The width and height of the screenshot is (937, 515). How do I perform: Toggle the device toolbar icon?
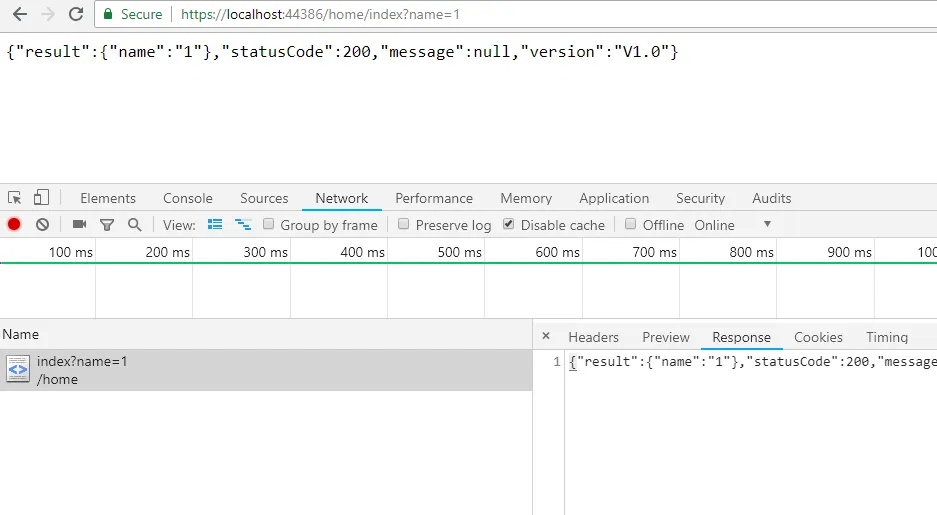[41, 198]
